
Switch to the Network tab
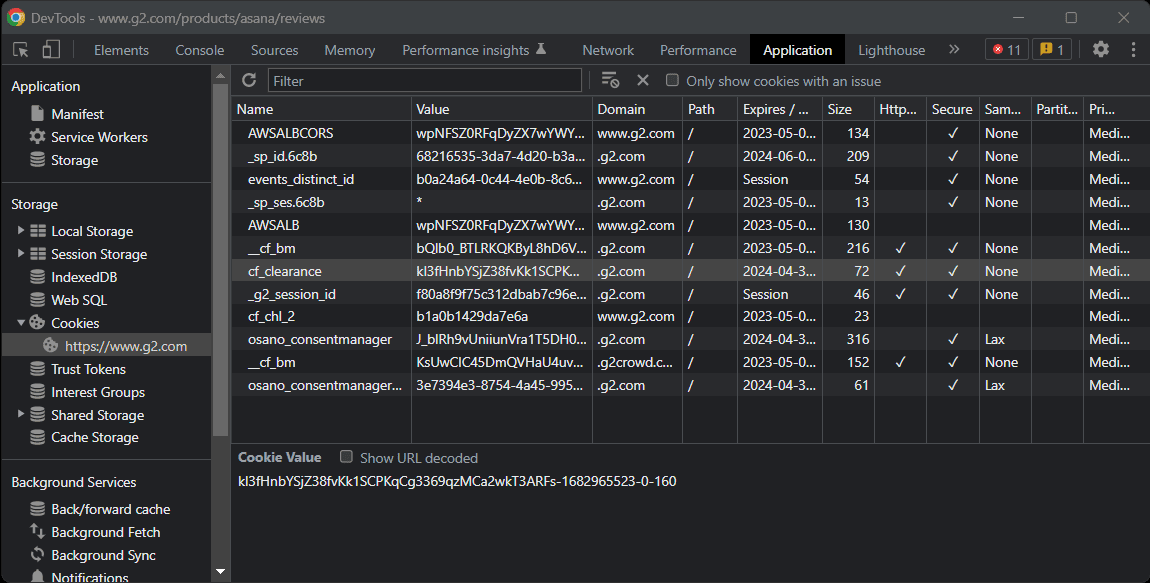(x=608, y=50)
